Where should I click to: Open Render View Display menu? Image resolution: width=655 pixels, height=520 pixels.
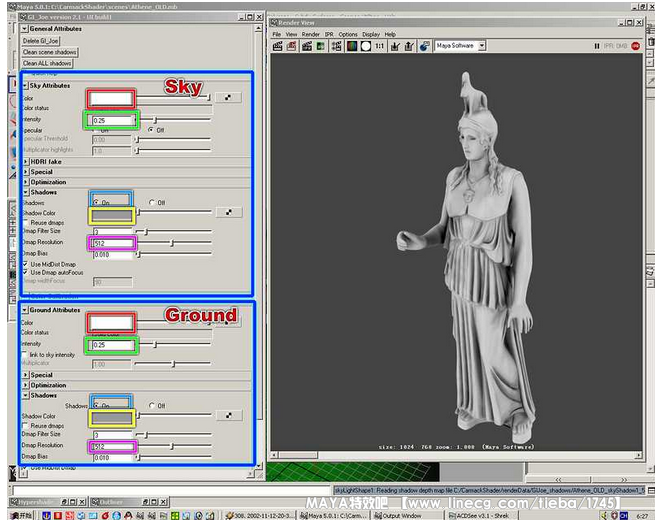click(x=371, y=34)
